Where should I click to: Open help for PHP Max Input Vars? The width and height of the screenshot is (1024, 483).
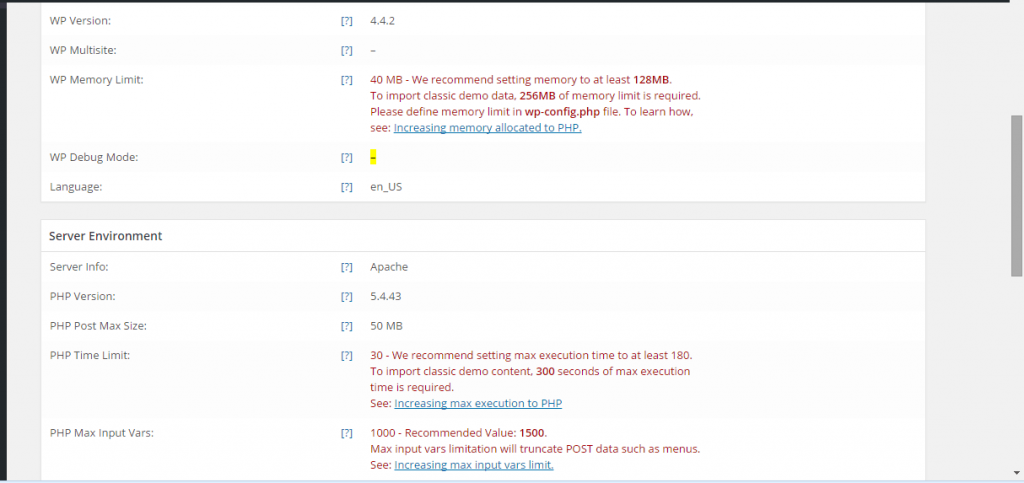pos(346,434)
